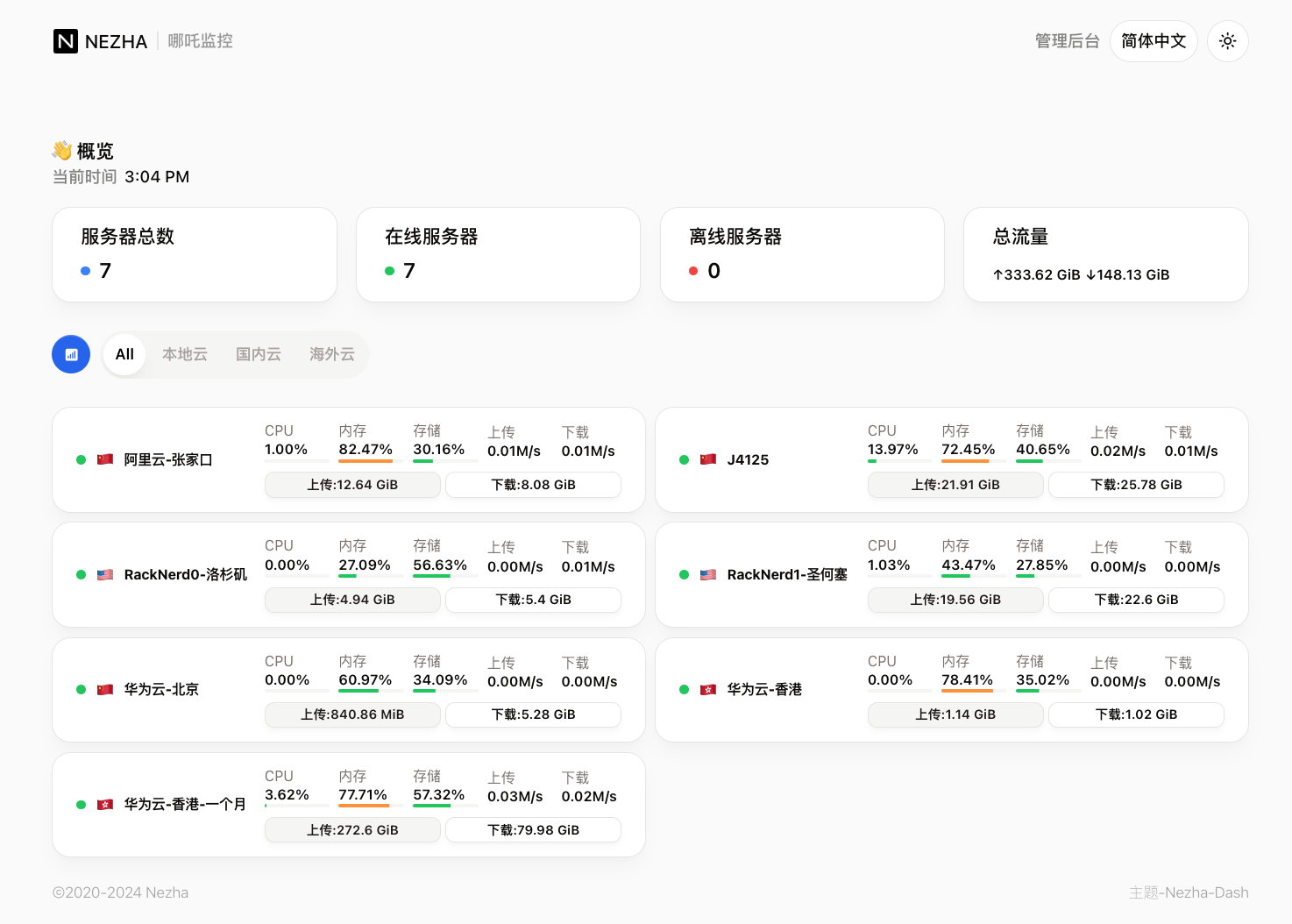Open the 简体中文 language selector

[x=1154, y=40]
